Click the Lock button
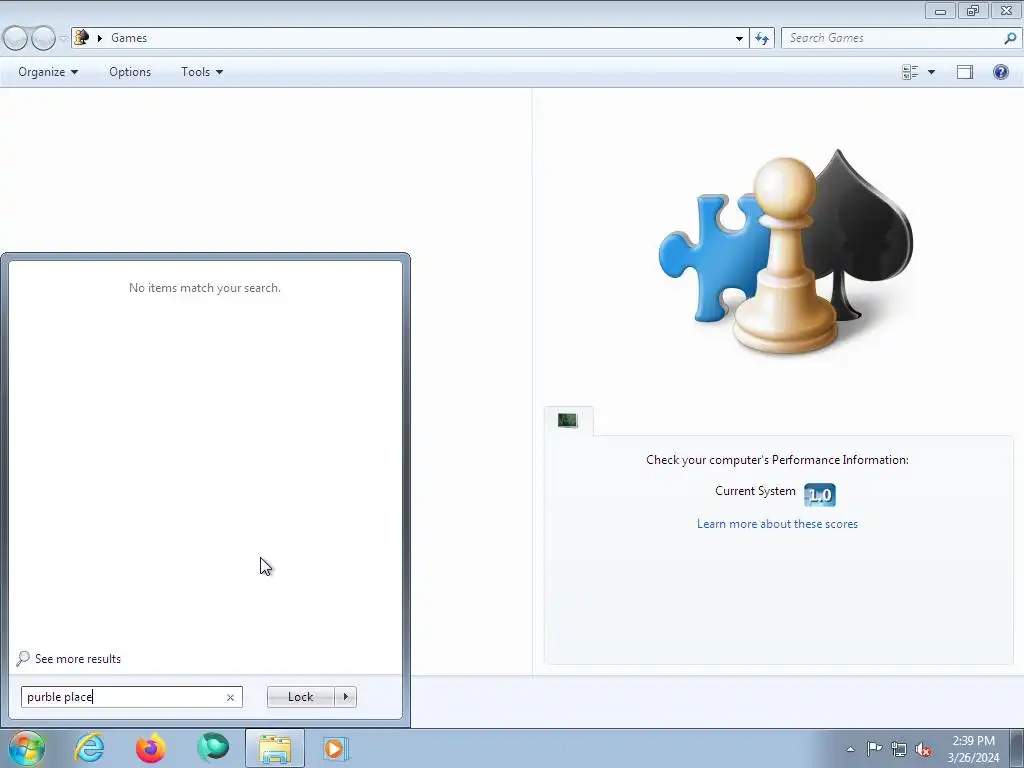 pyautogui.click(x=300, y=697)
